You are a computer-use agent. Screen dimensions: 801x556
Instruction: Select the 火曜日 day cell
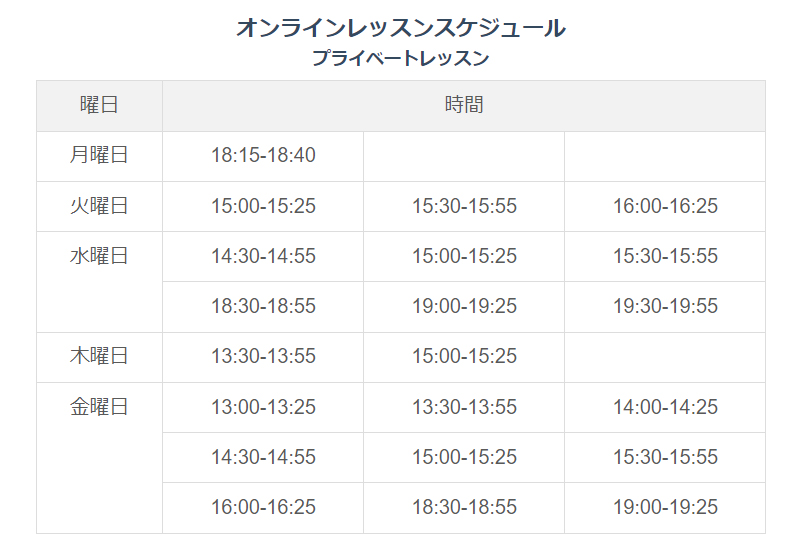tap(99, 206)
